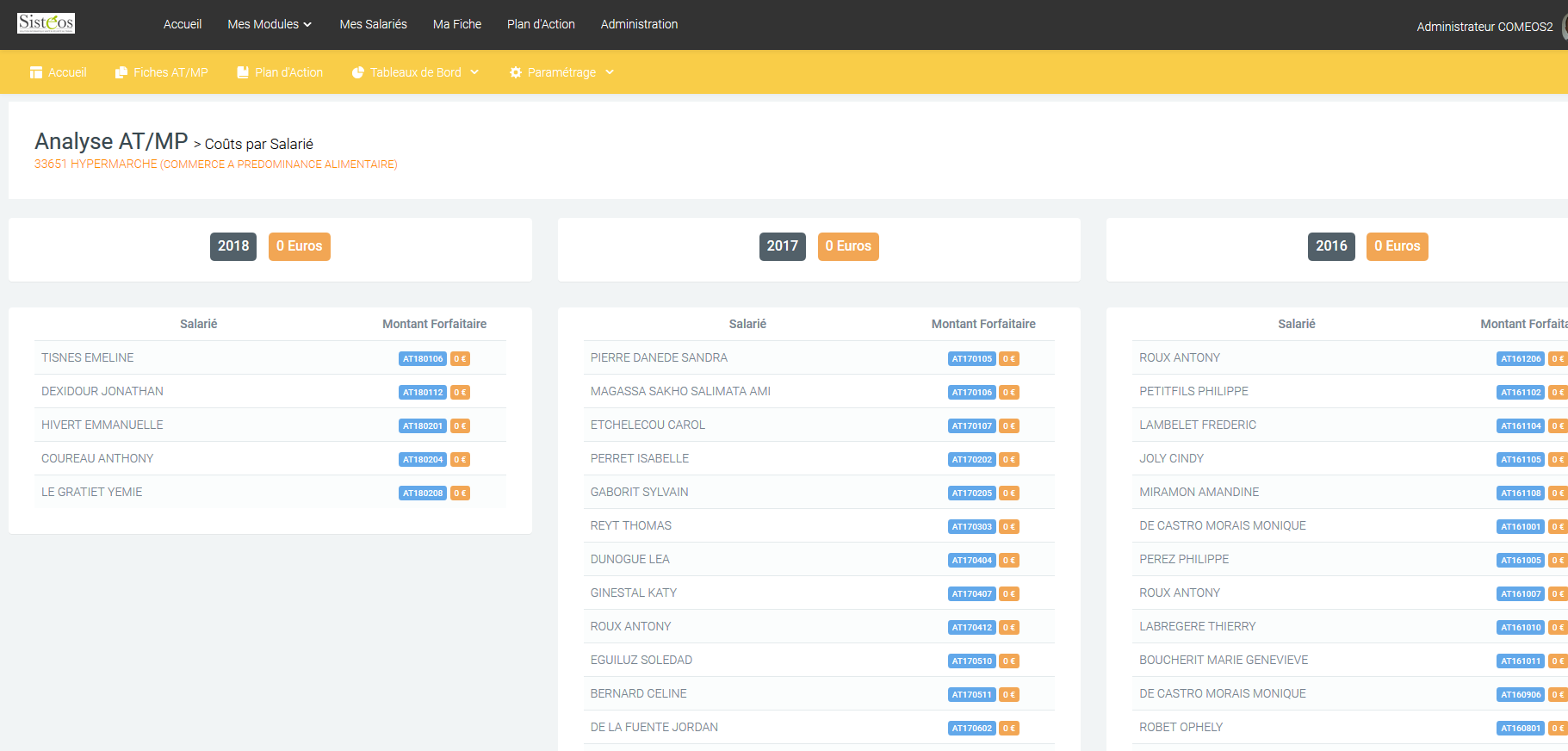Open AT180204 badge for COUREAU ANTHONY

pyautogui.click(x=423, y=460)
